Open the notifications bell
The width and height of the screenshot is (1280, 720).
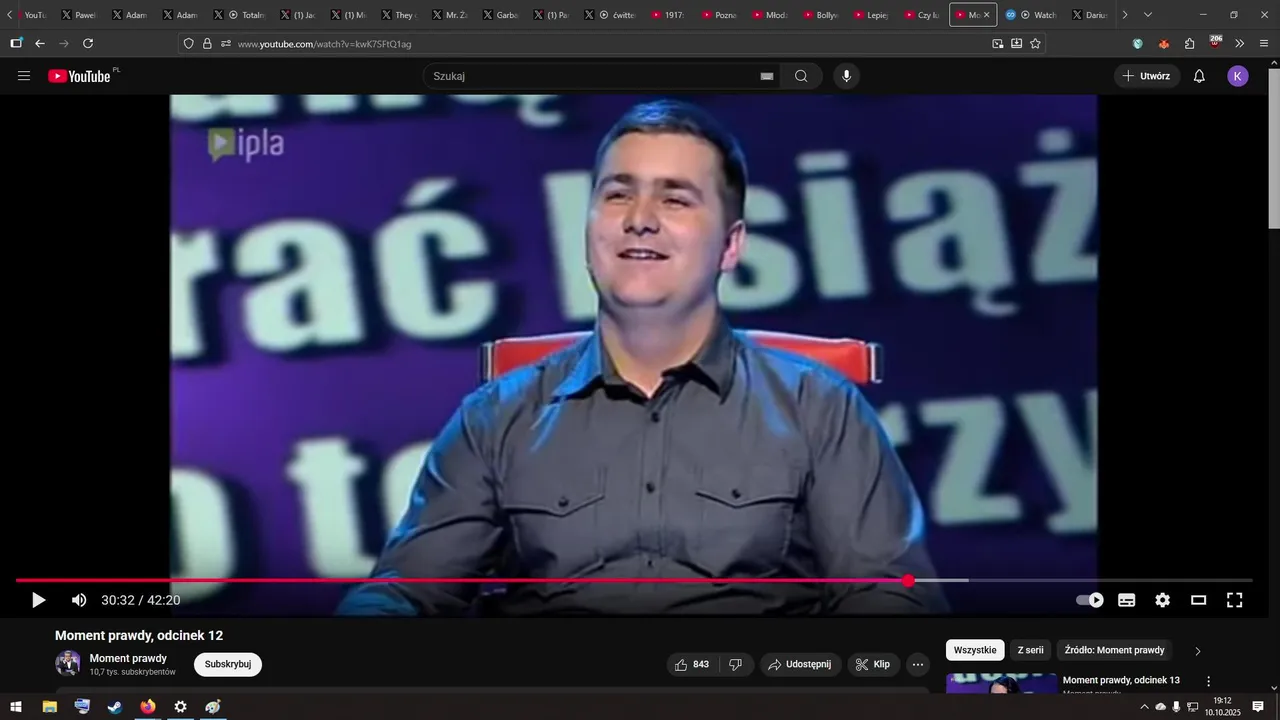click(1199, 76)
